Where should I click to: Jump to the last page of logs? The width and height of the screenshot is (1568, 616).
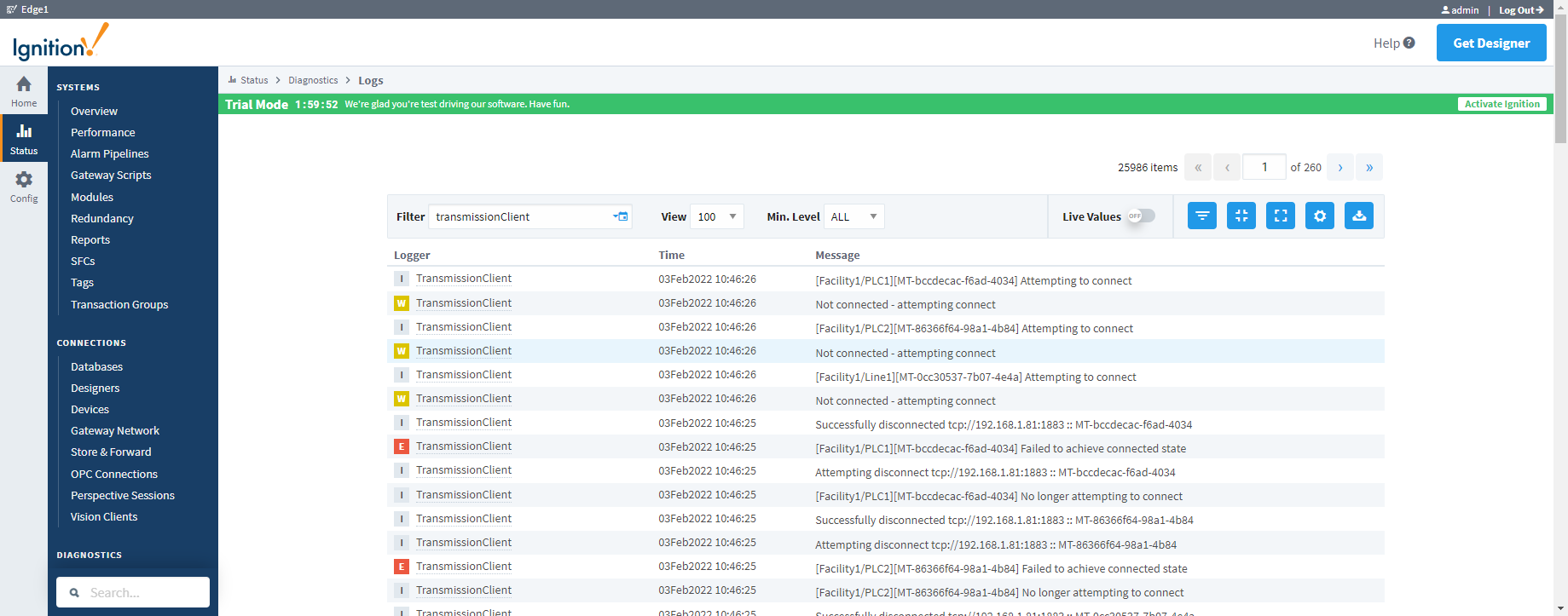tap(1369, 168)
